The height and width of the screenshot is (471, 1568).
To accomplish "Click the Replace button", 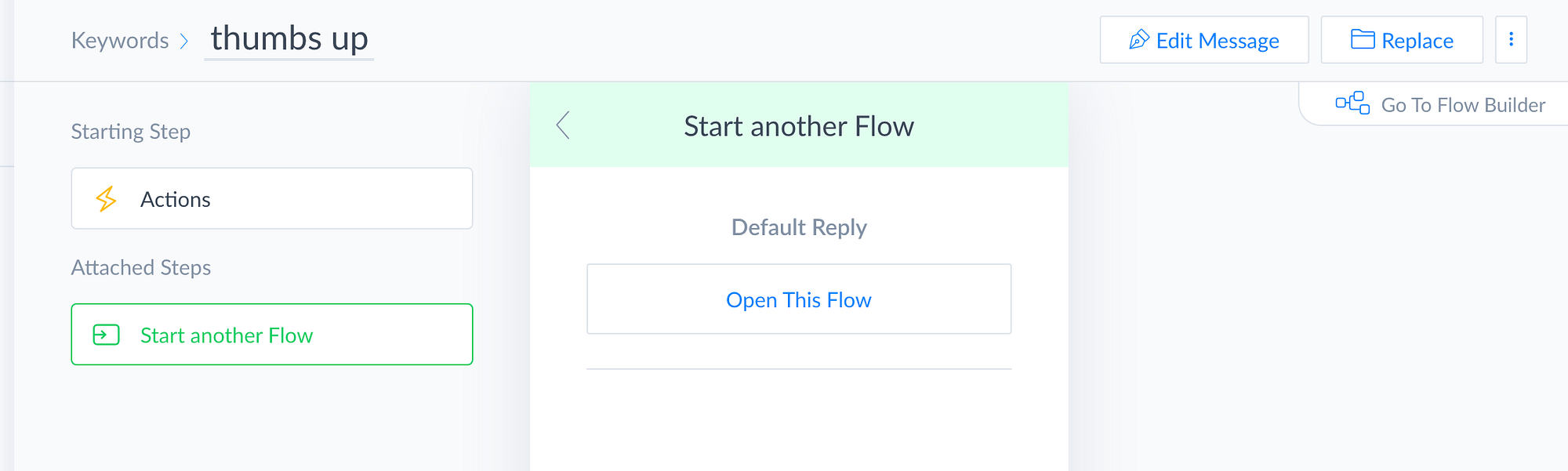I will [x=1402, y=40].
